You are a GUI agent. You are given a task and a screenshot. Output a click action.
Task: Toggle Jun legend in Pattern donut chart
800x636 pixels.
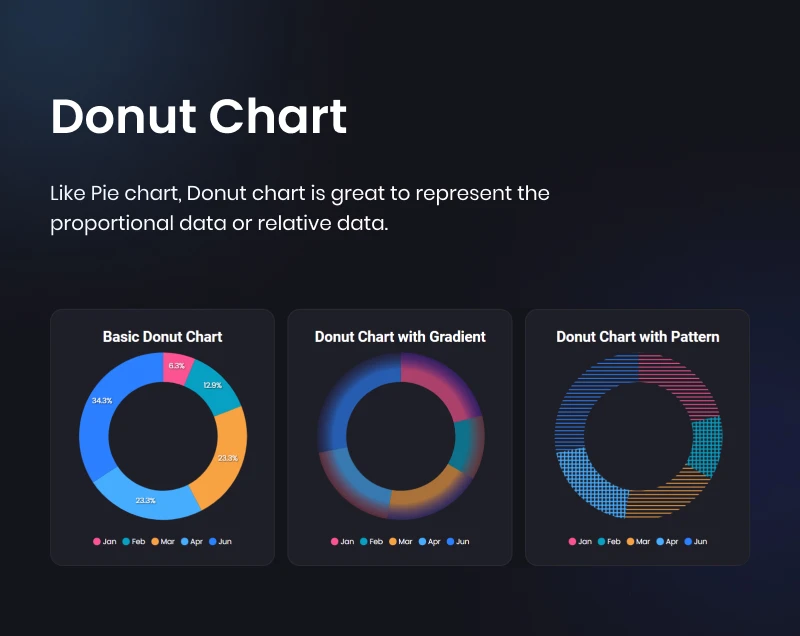pyautogui.click(x=696, y=541)
